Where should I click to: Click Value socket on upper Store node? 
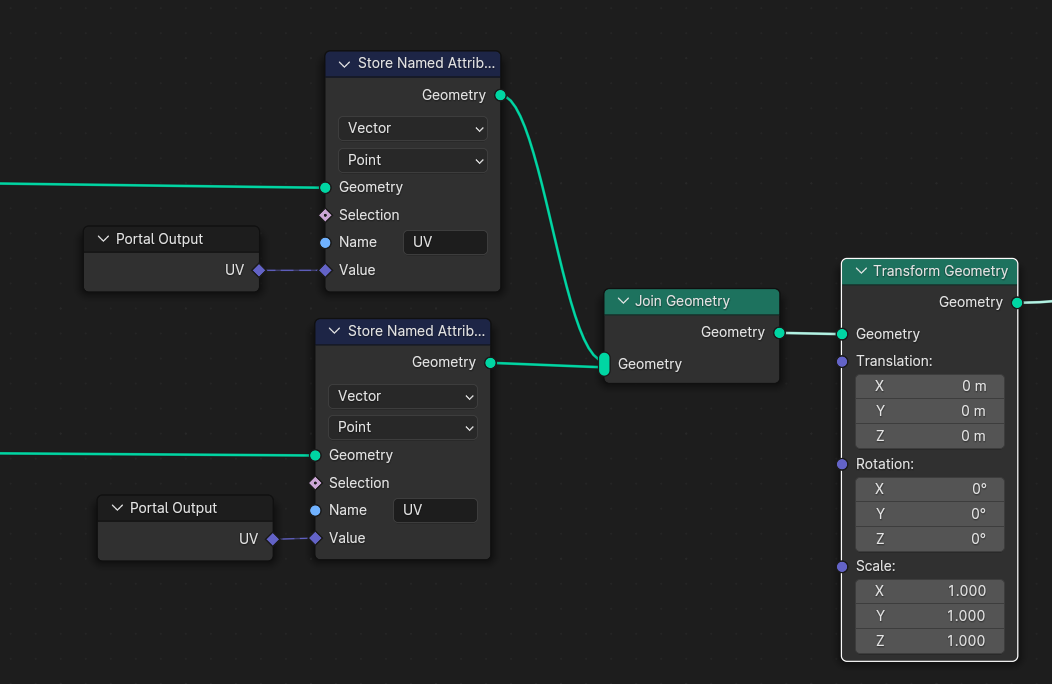325,271
